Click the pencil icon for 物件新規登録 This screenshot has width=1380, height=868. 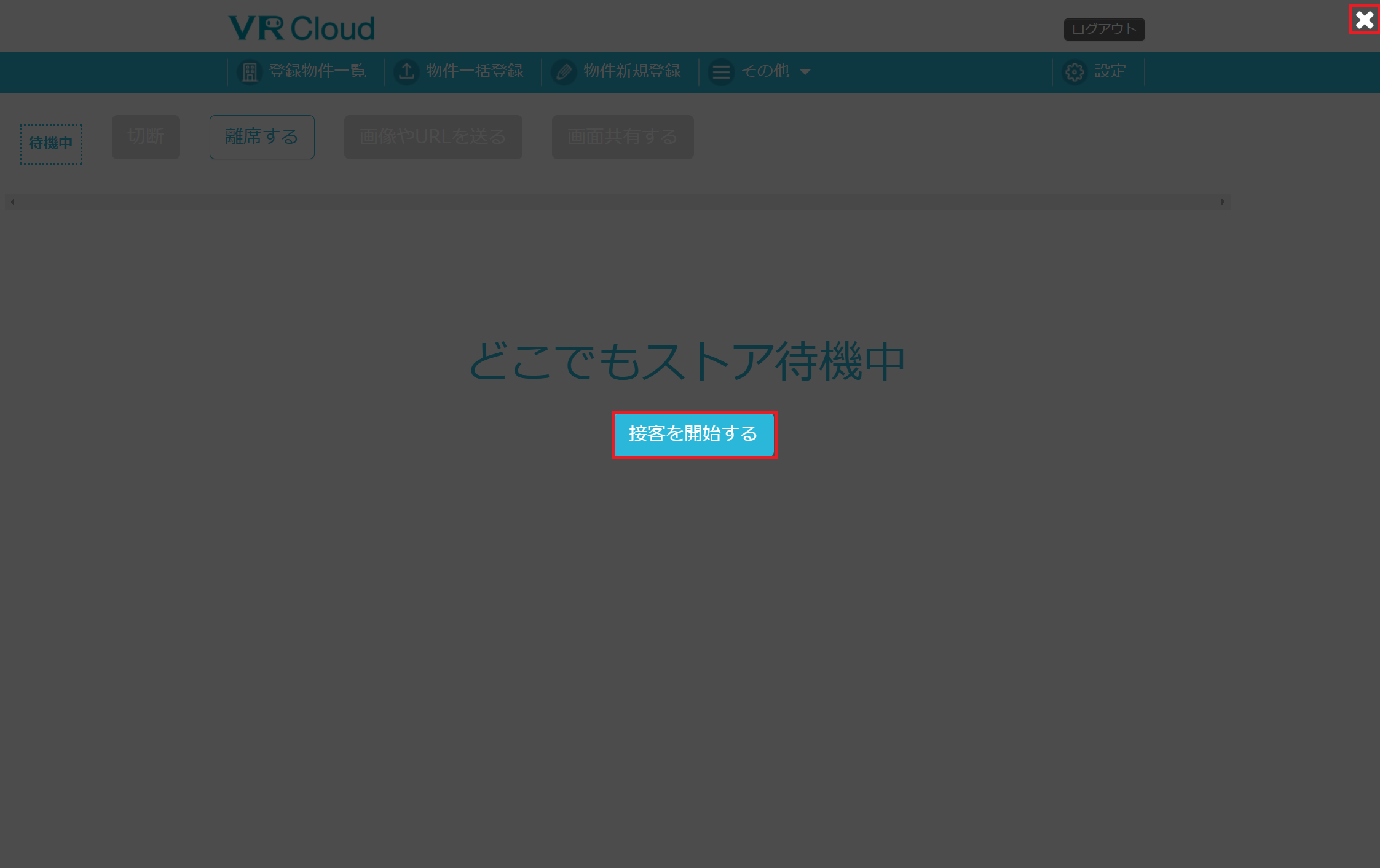click(564, 72)
